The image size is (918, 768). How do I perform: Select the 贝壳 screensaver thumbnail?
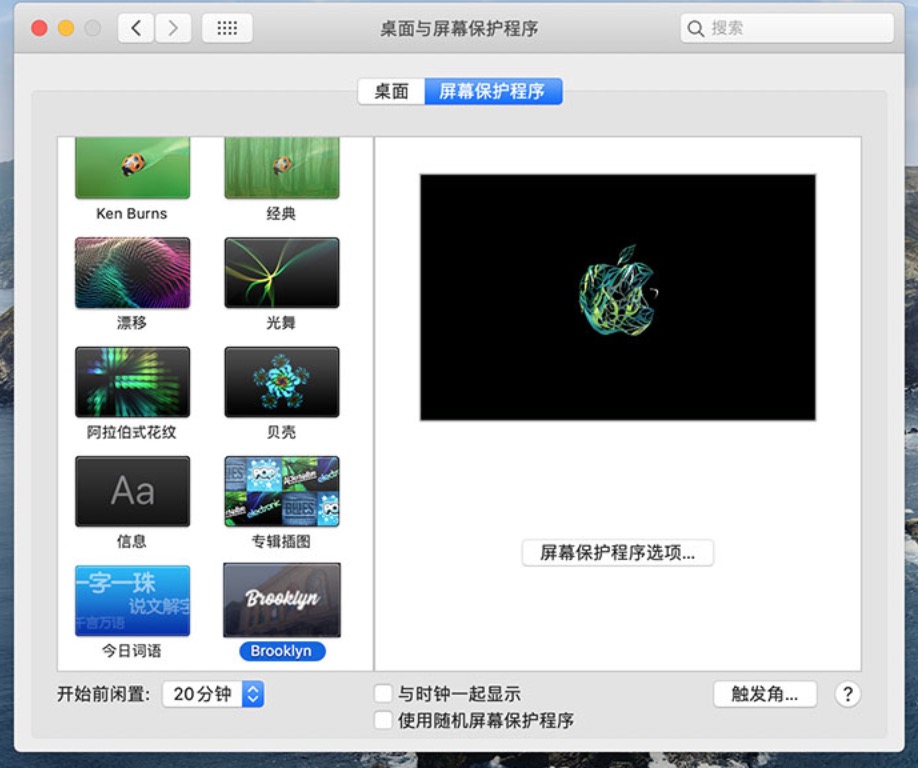click(282, 382)
